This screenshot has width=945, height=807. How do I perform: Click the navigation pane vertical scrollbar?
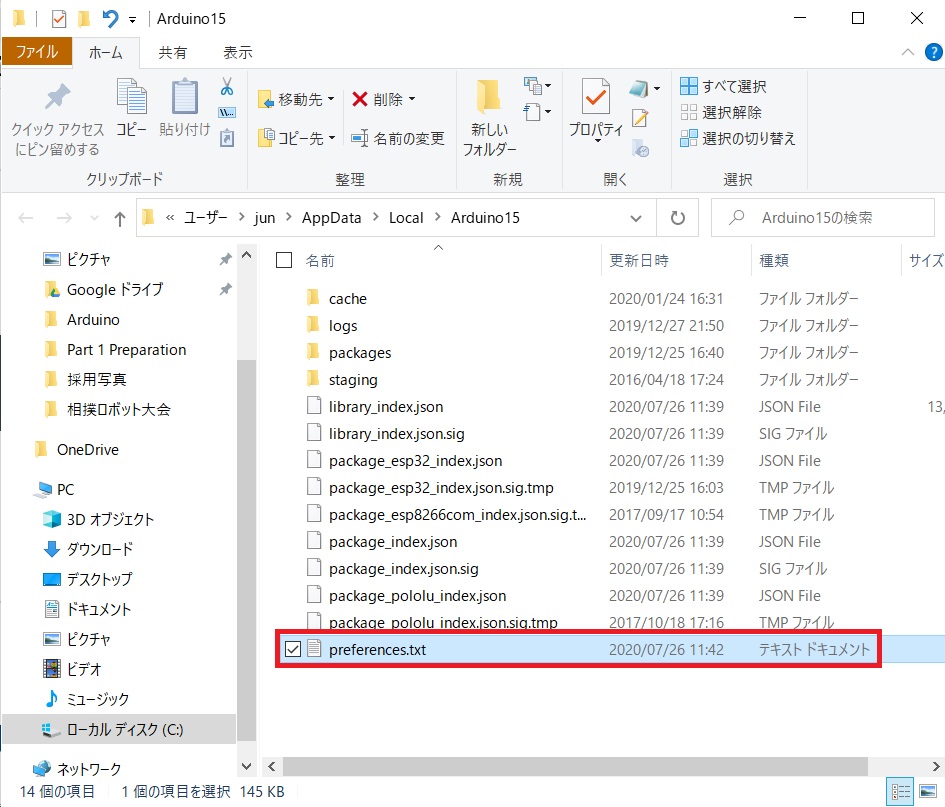(246, 549)
